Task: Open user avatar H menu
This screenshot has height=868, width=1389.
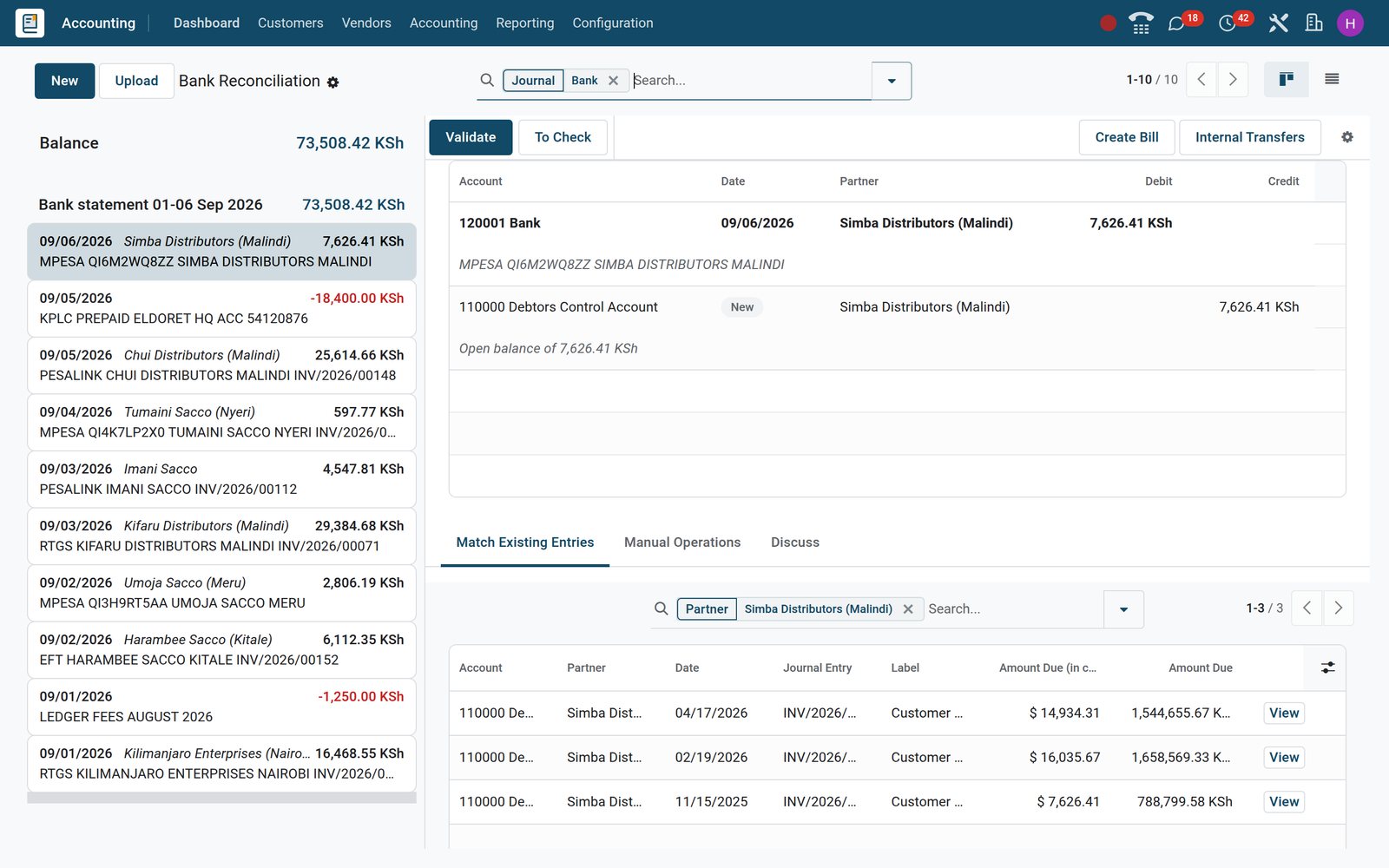Action: (1350, 23)
